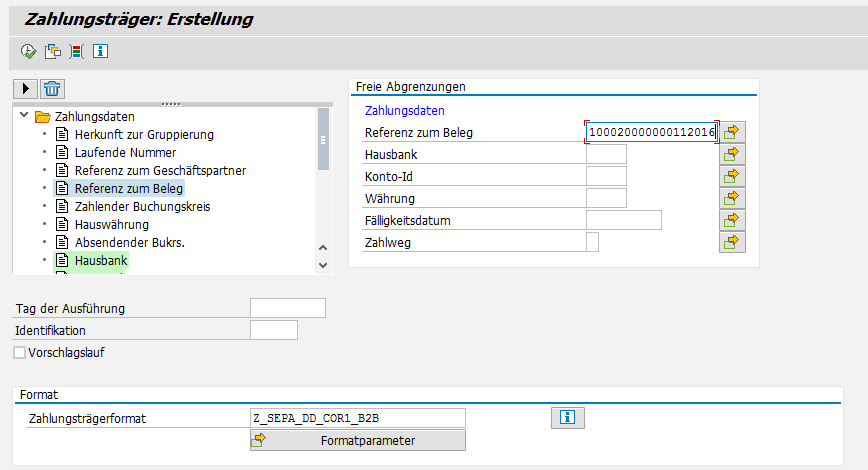This screenshot has width=868, height=470.
Task: Click the Get Variant toolbar icon
Action: [53, 51]
